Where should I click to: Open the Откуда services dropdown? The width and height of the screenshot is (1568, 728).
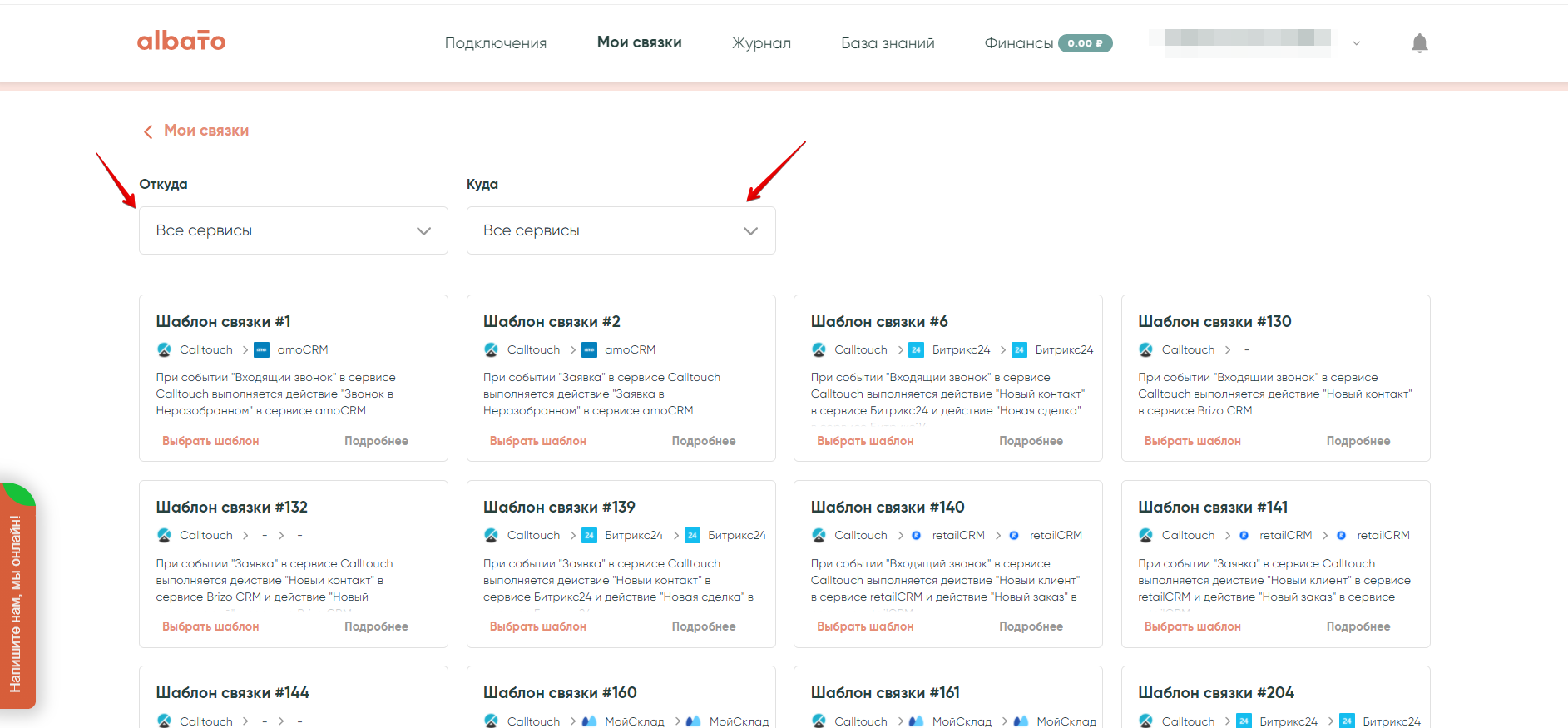294,230
